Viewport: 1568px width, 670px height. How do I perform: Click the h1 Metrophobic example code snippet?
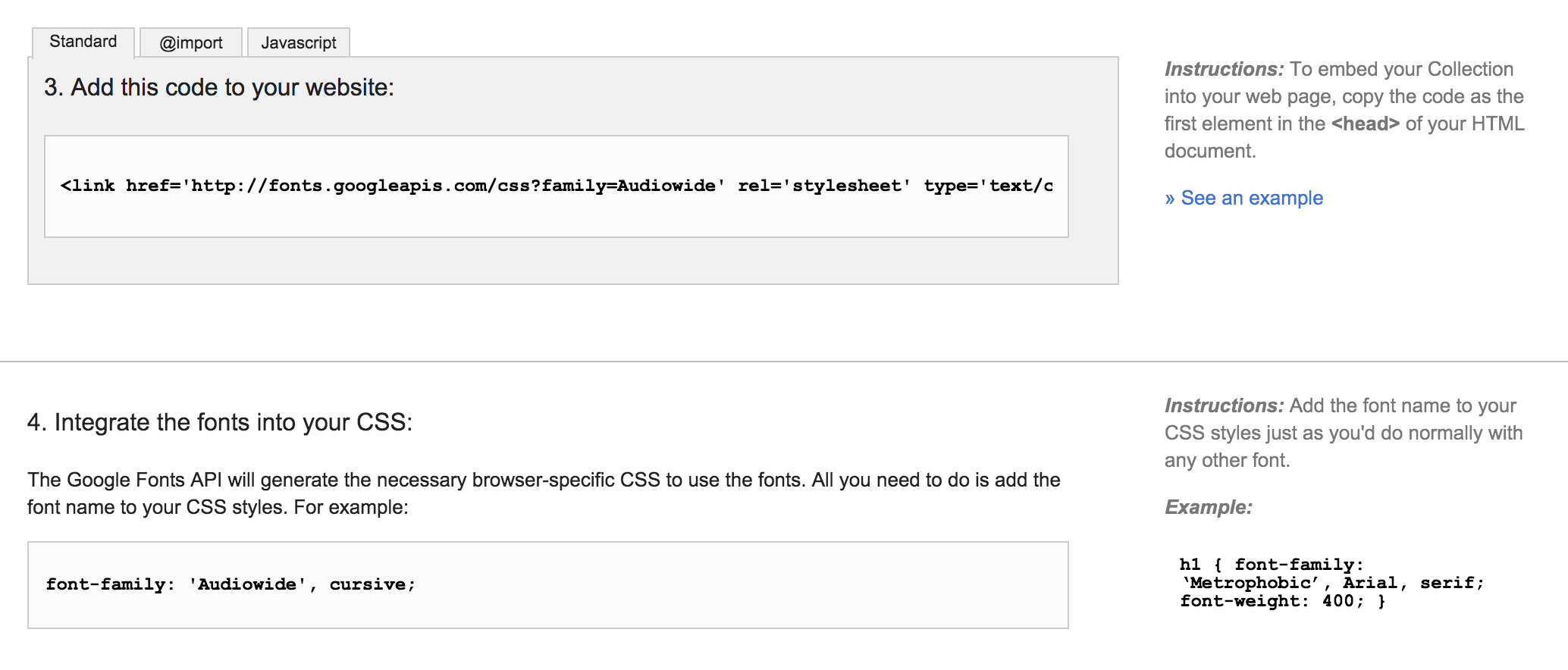pos(1331,583)
